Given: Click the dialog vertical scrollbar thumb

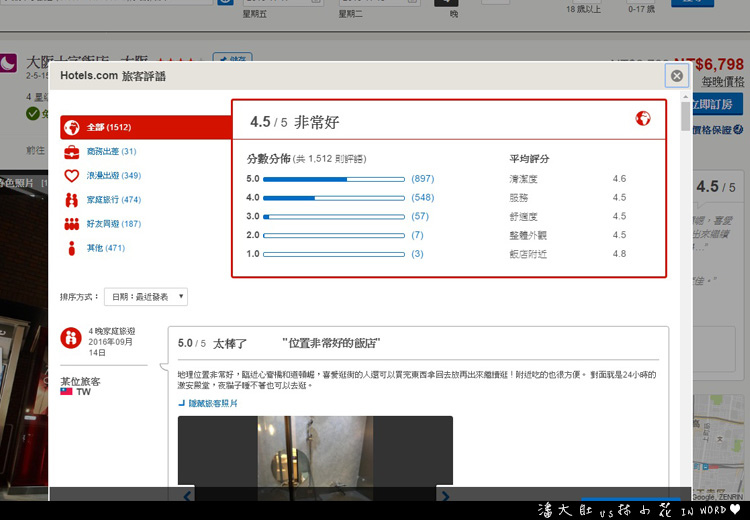Looking at the screenshot, I should (685, 116).
